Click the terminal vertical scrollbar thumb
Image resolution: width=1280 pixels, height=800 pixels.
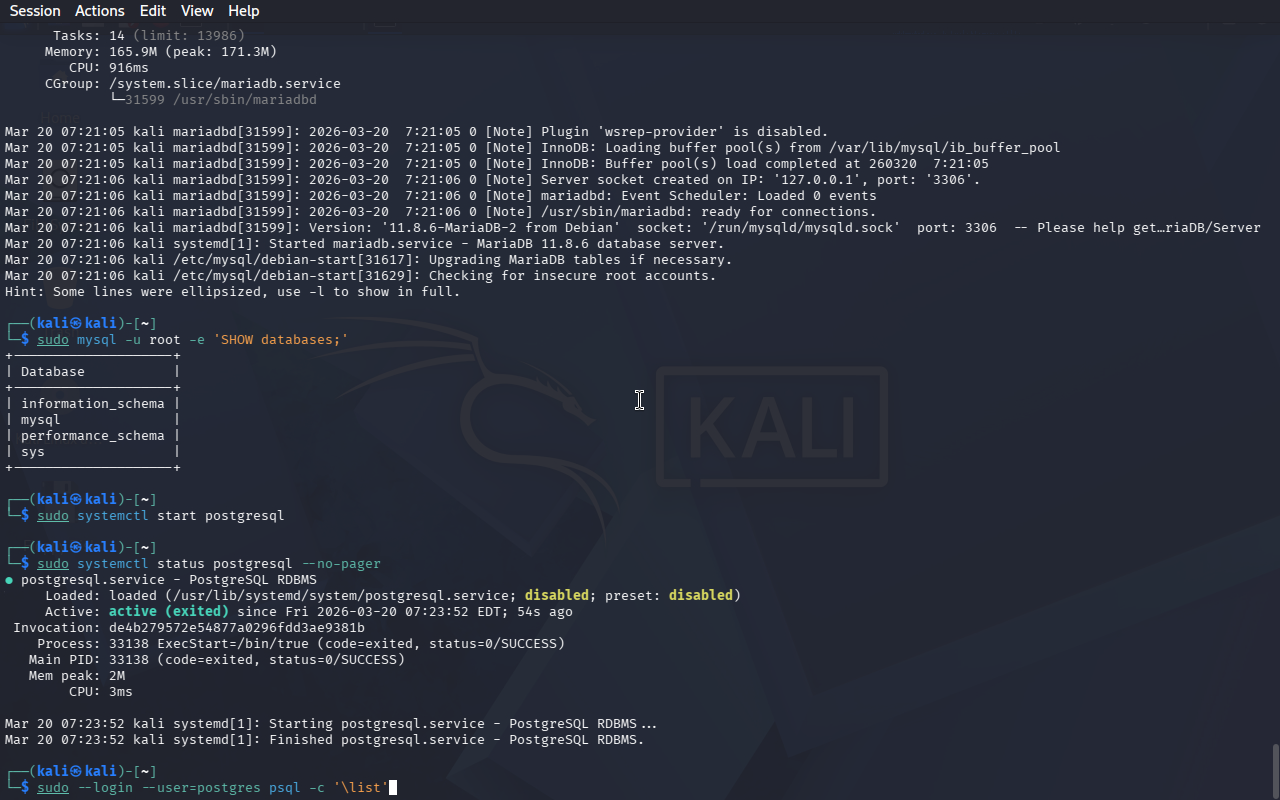point(1274,768)
